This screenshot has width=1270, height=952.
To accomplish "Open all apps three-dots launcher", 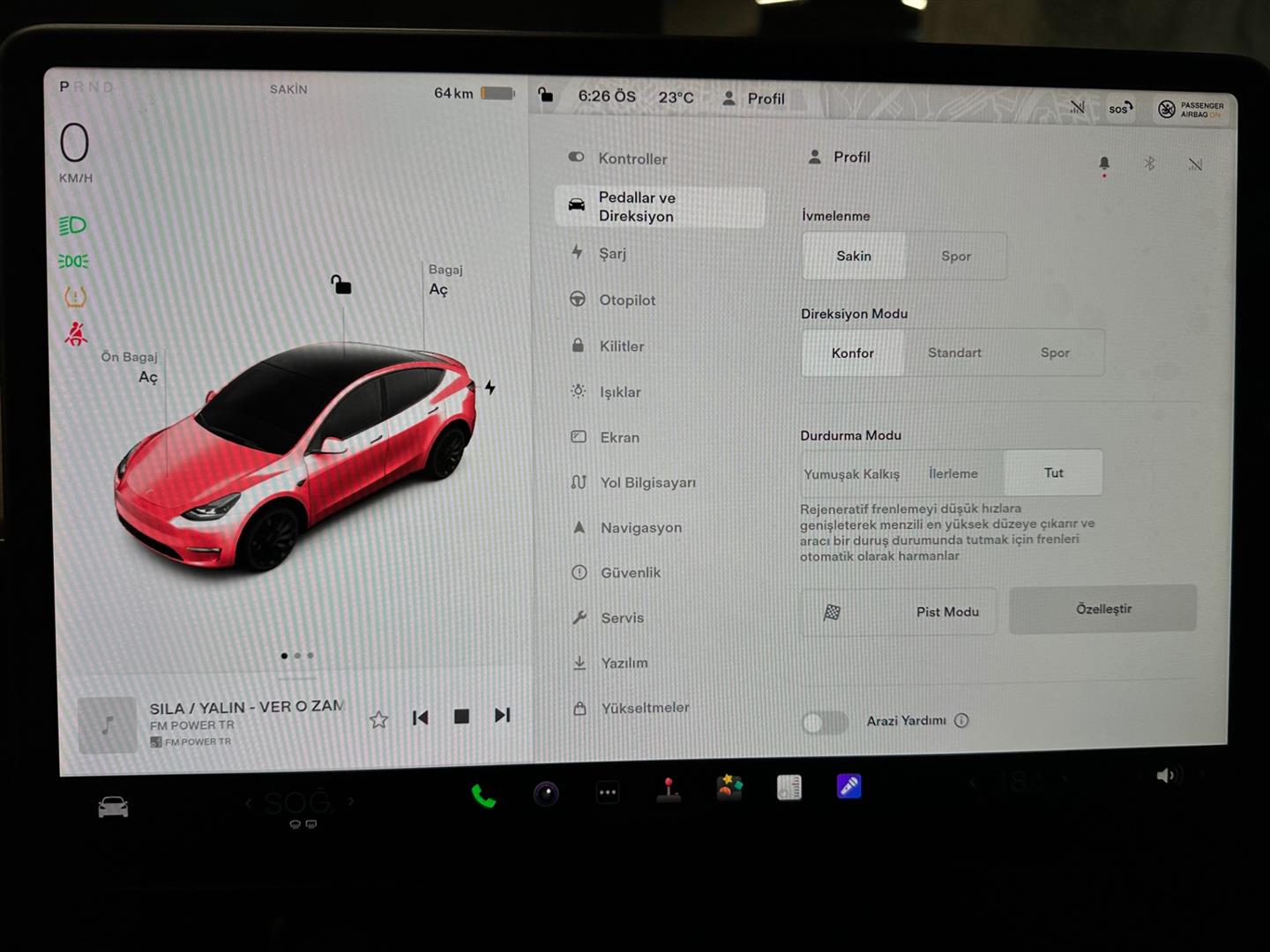I will point(608,792).
